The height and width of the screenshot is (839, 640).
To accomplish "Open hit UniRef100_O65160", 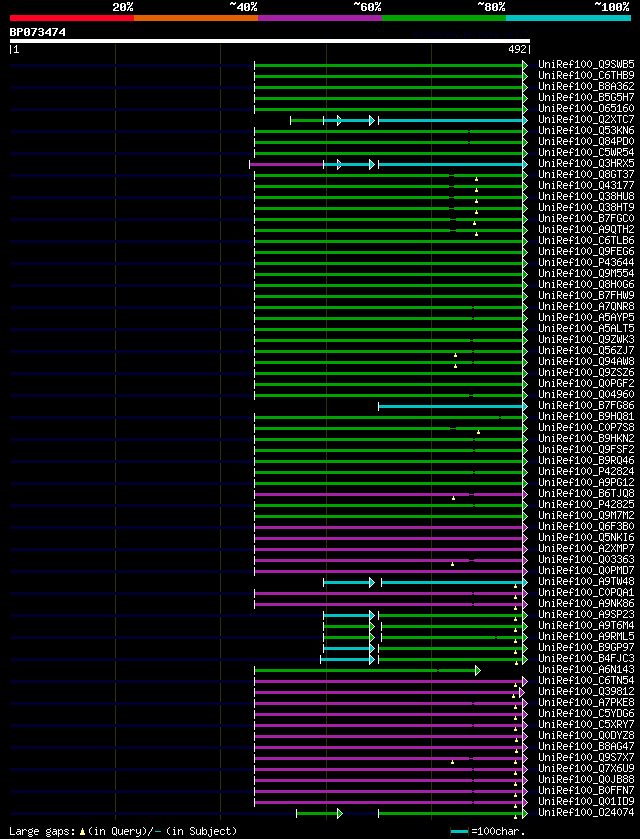I will [586, 109].
